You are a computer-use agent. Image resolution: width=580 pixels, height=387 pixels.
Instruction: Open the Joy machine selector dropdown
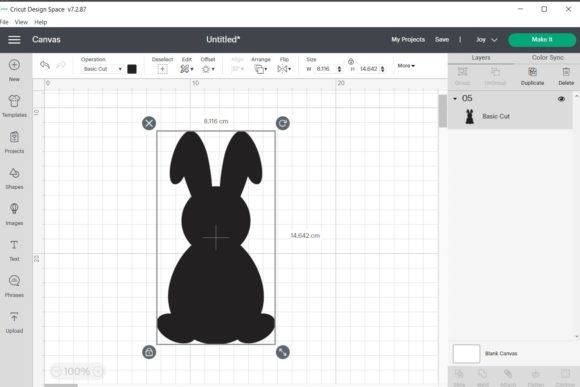(x=486, y=40)
